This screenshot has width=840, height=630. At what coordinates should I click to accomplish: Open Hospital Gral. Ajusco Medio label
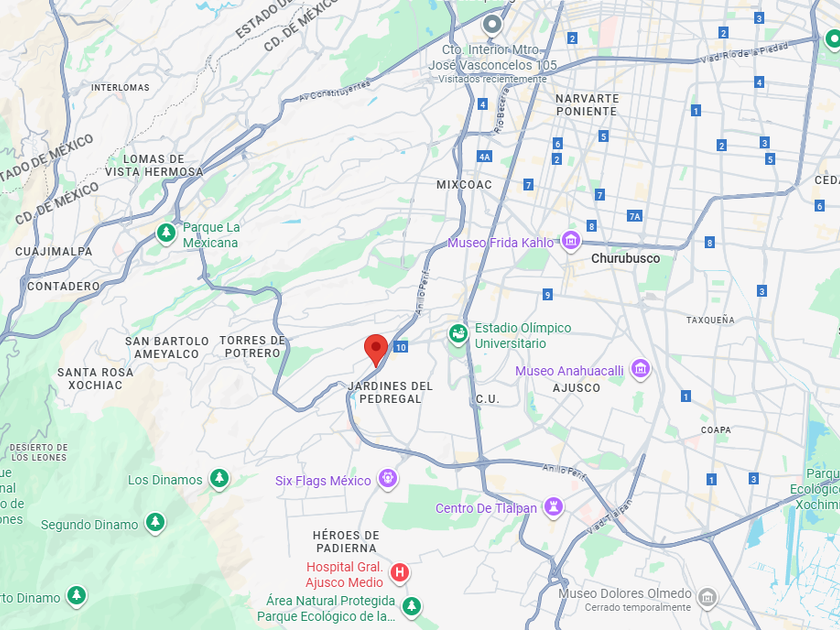click(344, 574)
